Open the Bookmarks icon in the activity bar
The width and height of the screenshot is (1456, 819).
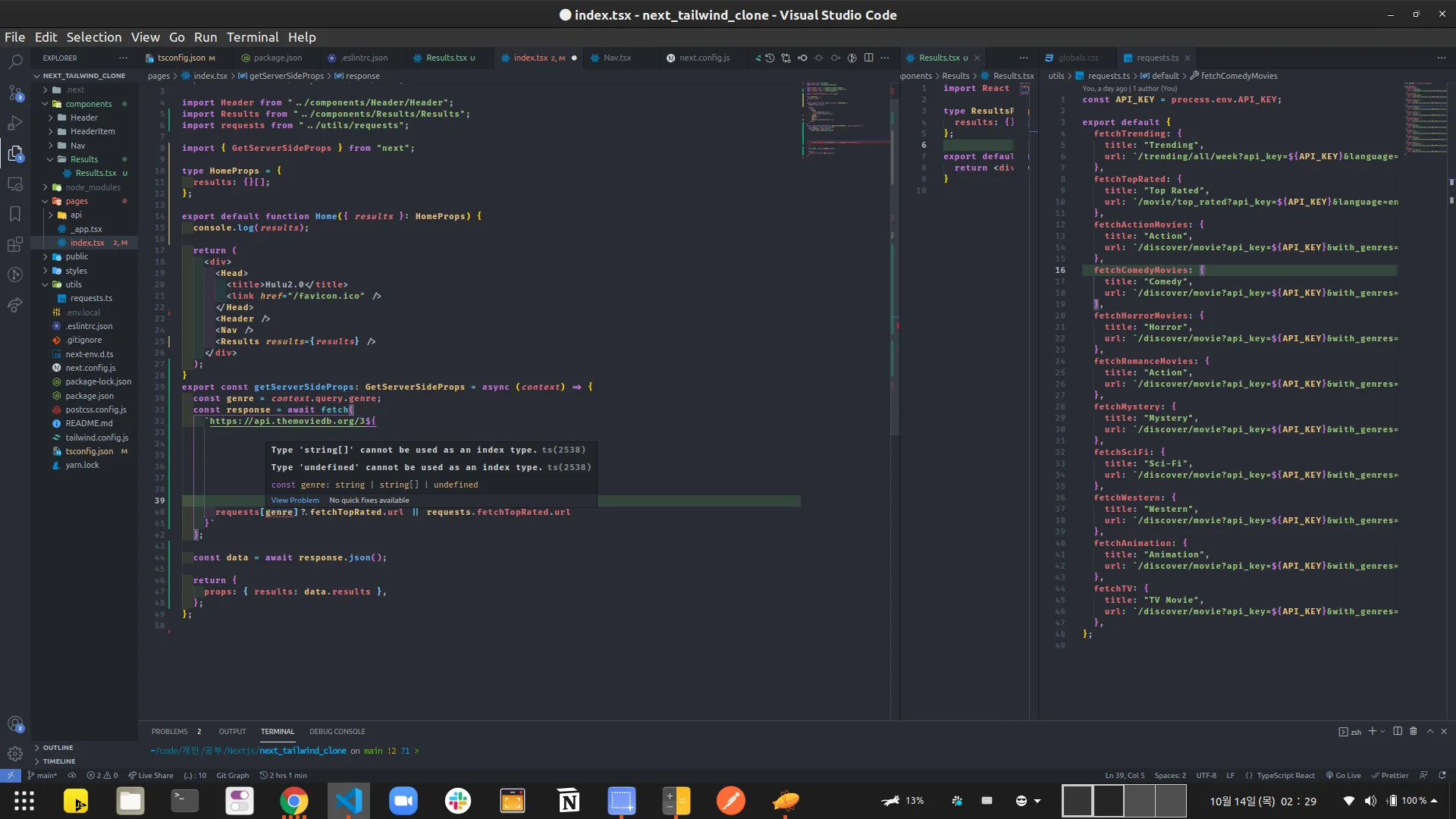tap(15, 214)
